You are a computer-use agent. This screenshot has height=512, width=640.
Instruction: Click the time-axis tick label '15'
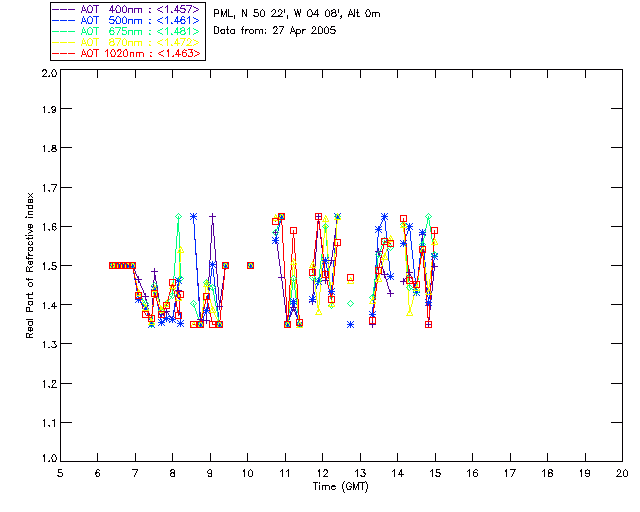[x=435, y=473]
